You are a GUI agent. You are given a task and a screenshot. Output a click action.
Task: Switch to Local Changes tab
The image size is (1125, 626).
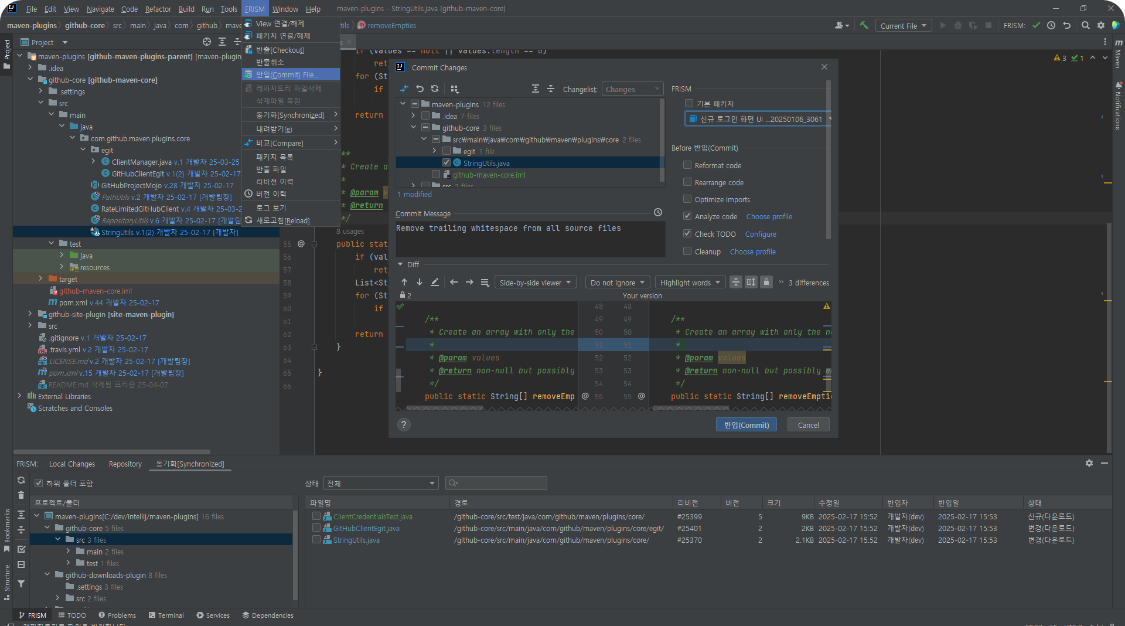coord(72,464)
